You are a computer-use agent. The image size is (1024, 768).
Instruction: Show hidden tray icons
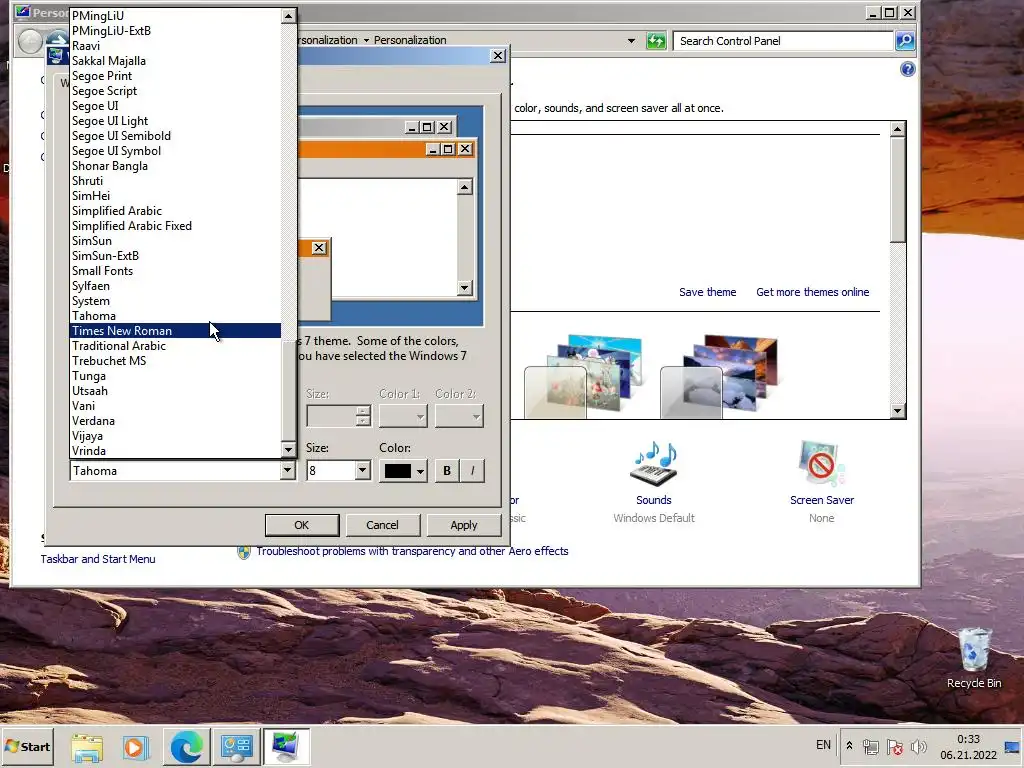tap(849, 745)
